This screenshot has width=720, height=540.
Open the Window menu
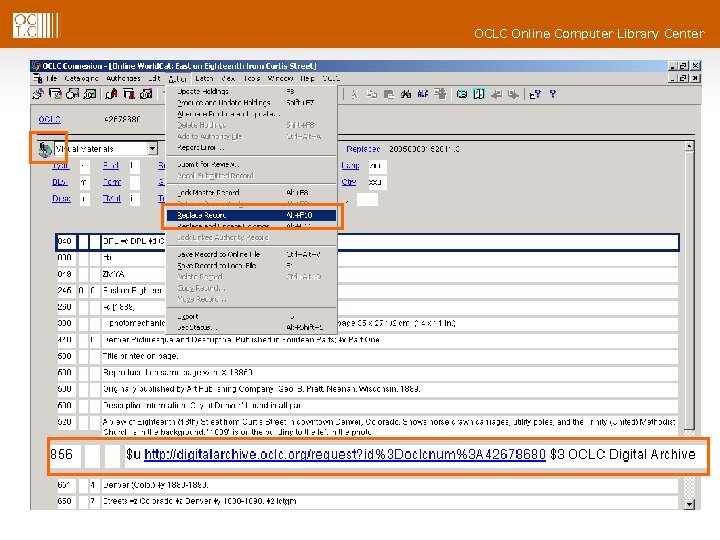(x=281, y=79)
